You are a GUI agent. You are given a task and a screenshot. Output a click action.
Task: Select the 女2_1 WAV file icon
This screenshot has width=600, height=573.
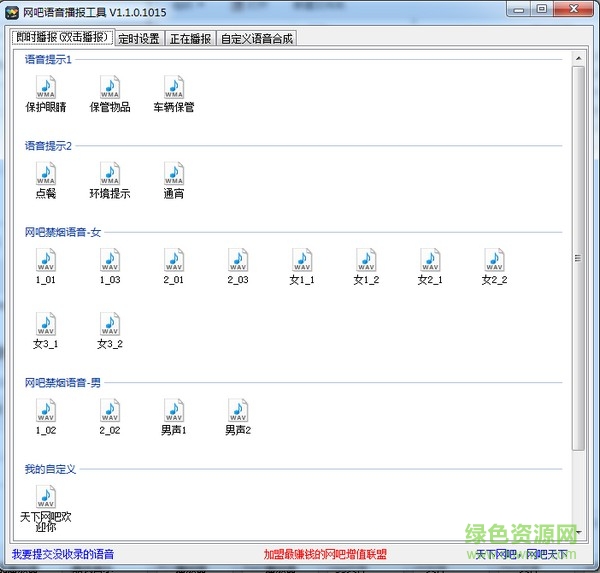430,260
